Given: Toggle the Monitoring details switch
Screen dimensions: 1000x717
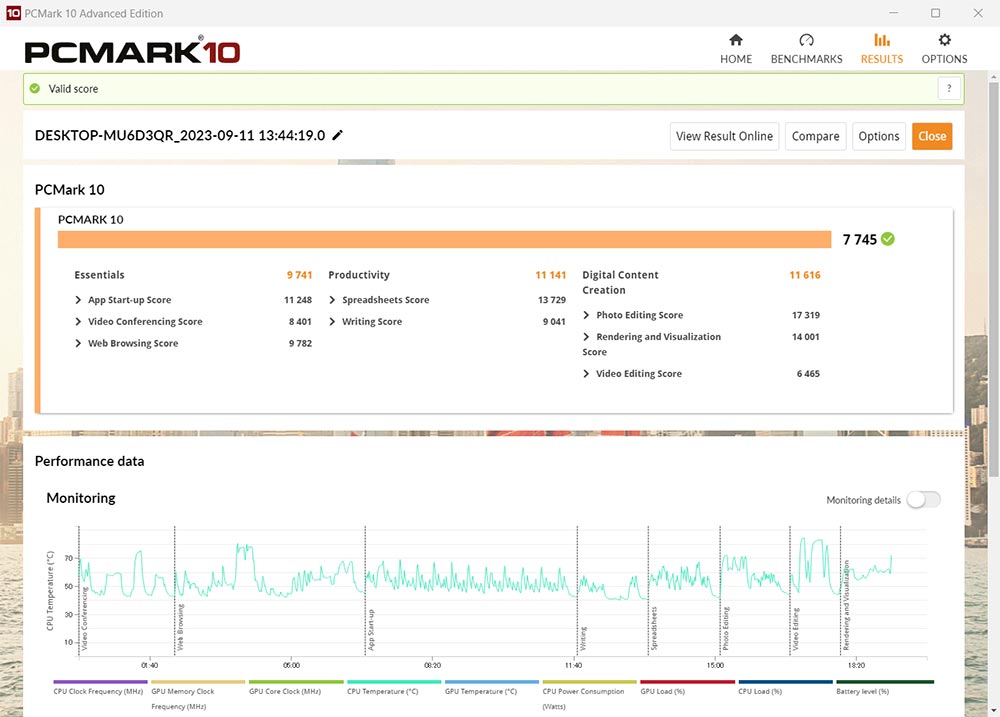Looking at the screenshot, I should (923, 500).
